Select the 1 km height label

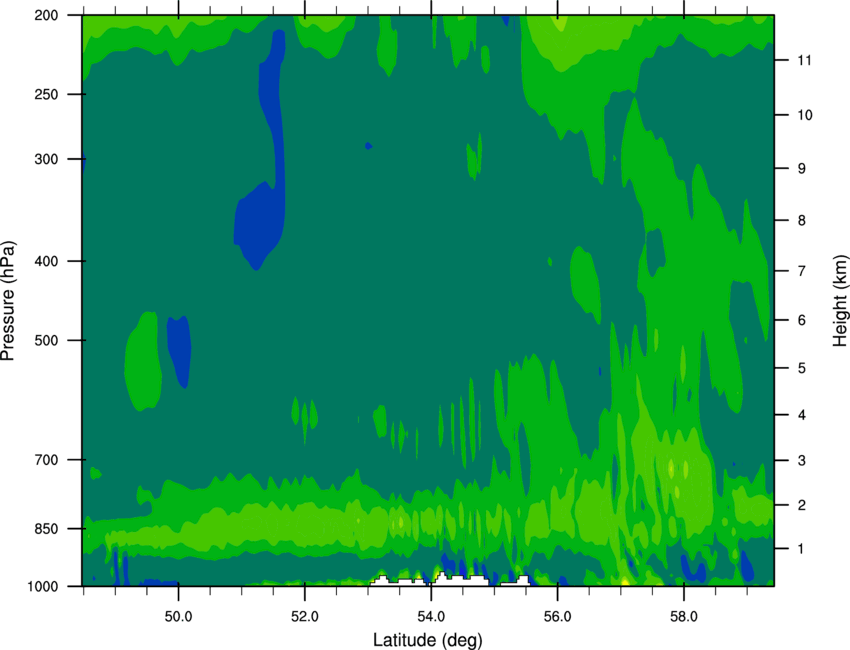[802, 549]
